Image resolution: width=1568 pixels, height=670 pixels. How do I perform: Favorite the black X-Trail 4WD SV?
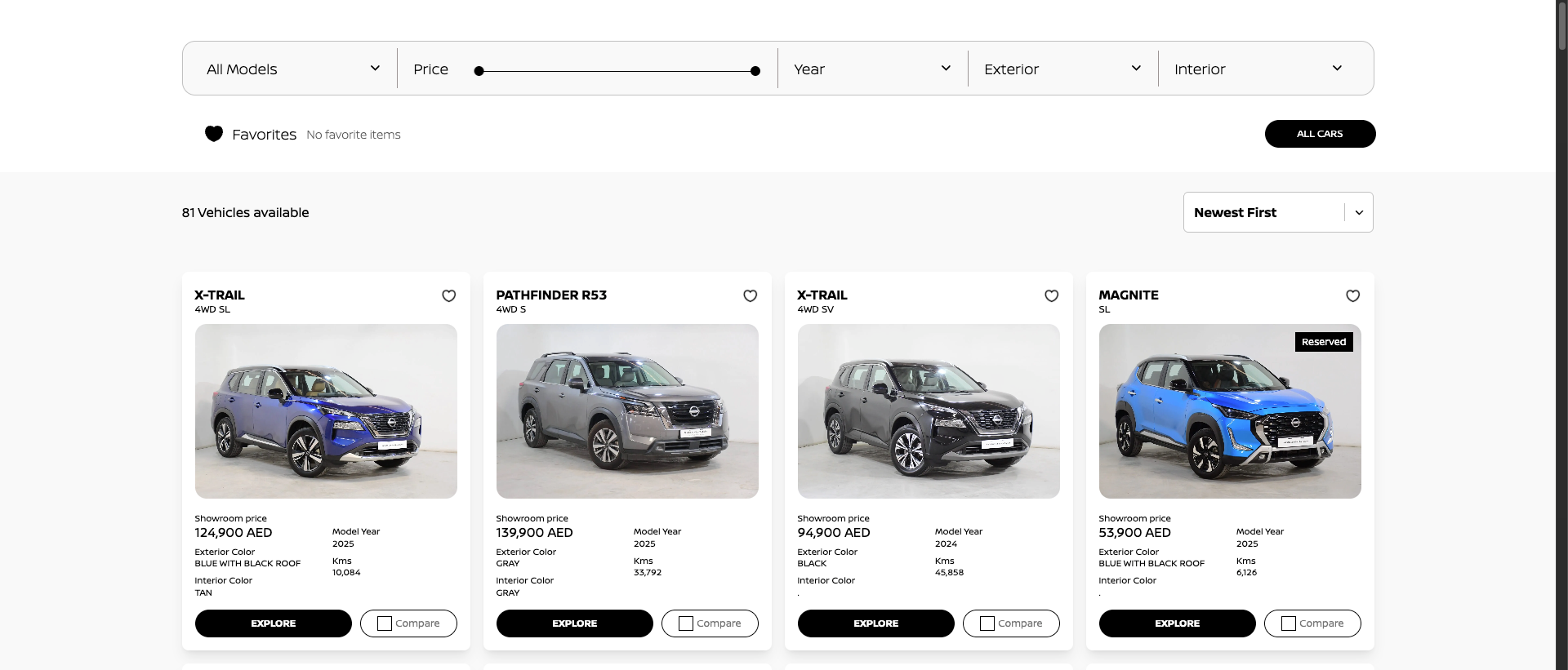coord(1051,295)
